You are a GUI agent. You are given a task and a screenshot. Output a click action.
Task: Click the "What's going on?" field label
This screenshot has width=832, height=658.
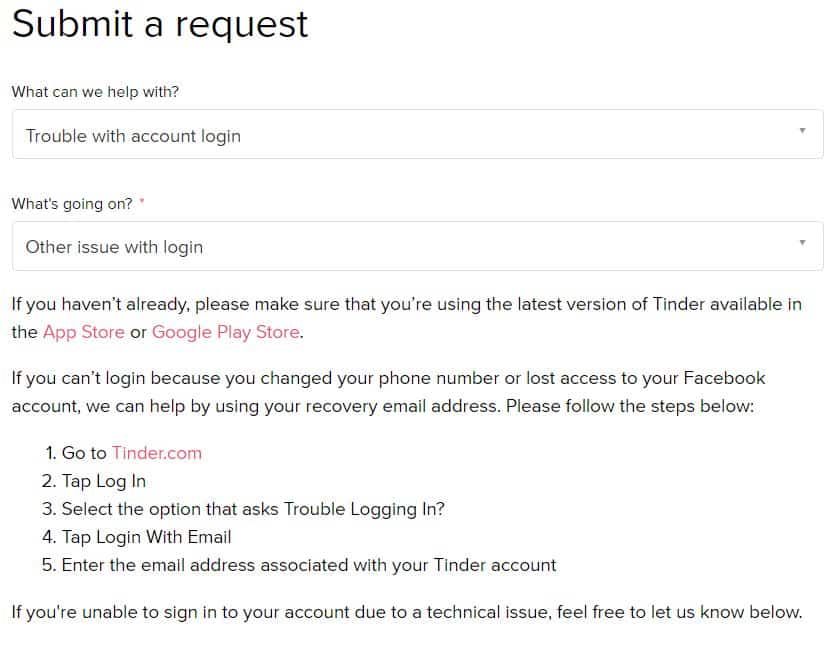pyautogui.click(x=72, y=203)
